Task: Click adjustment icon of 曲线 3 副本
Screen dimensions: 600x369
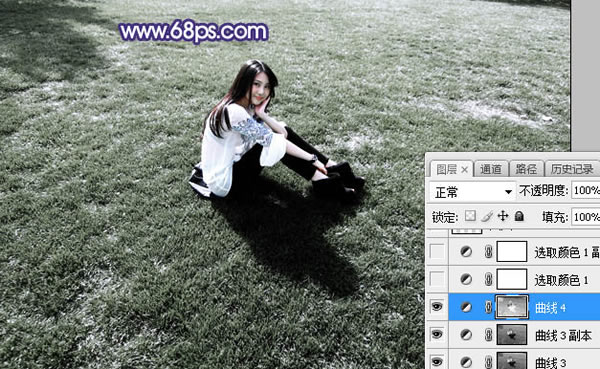Action: pyautogui.click(x=466, y=335)
